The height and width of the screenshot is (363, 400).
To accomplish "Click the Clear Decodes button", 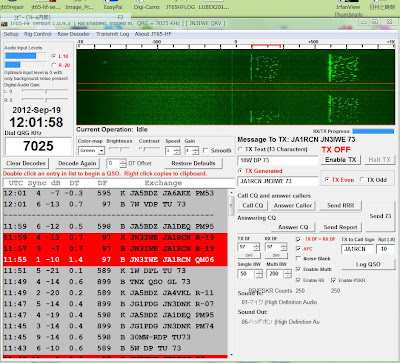I will click(26, 163).
